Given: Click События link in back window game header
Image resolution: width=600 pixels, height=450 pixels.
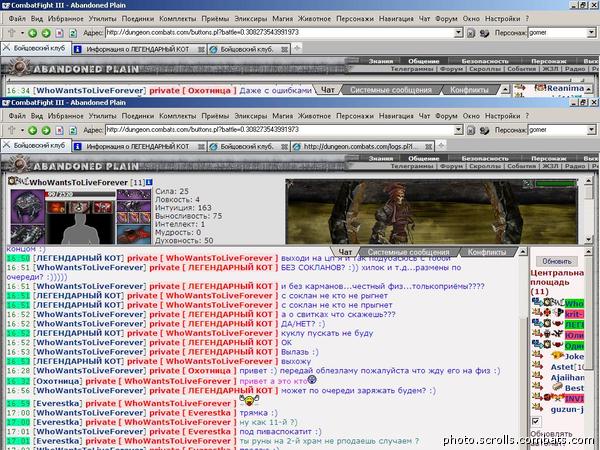Looking at the screenshot, I should [x=522, y=69].
